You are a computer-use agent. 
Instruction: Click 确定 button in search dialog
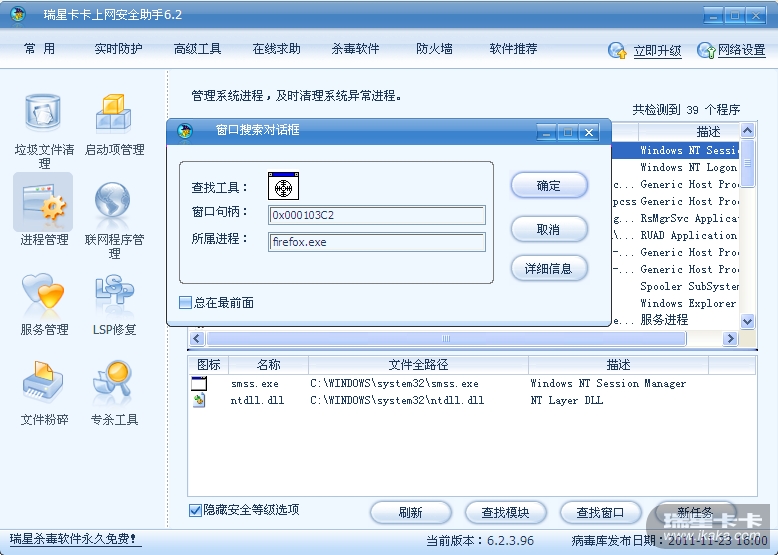click(549, 185)
